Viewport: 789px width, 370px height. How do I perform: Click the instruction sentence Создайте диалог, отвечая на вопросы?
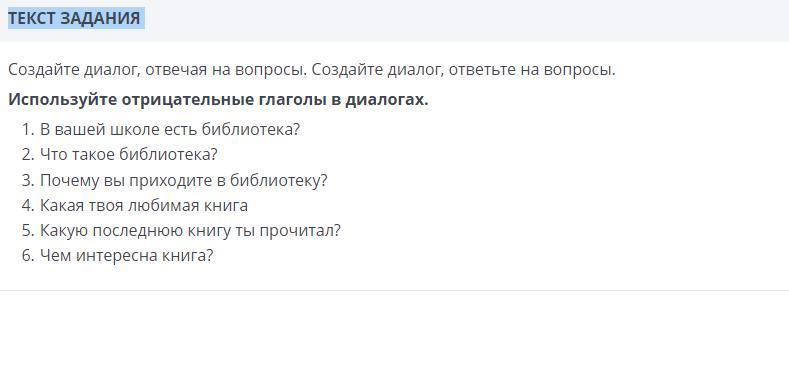[x=157, y=70]
